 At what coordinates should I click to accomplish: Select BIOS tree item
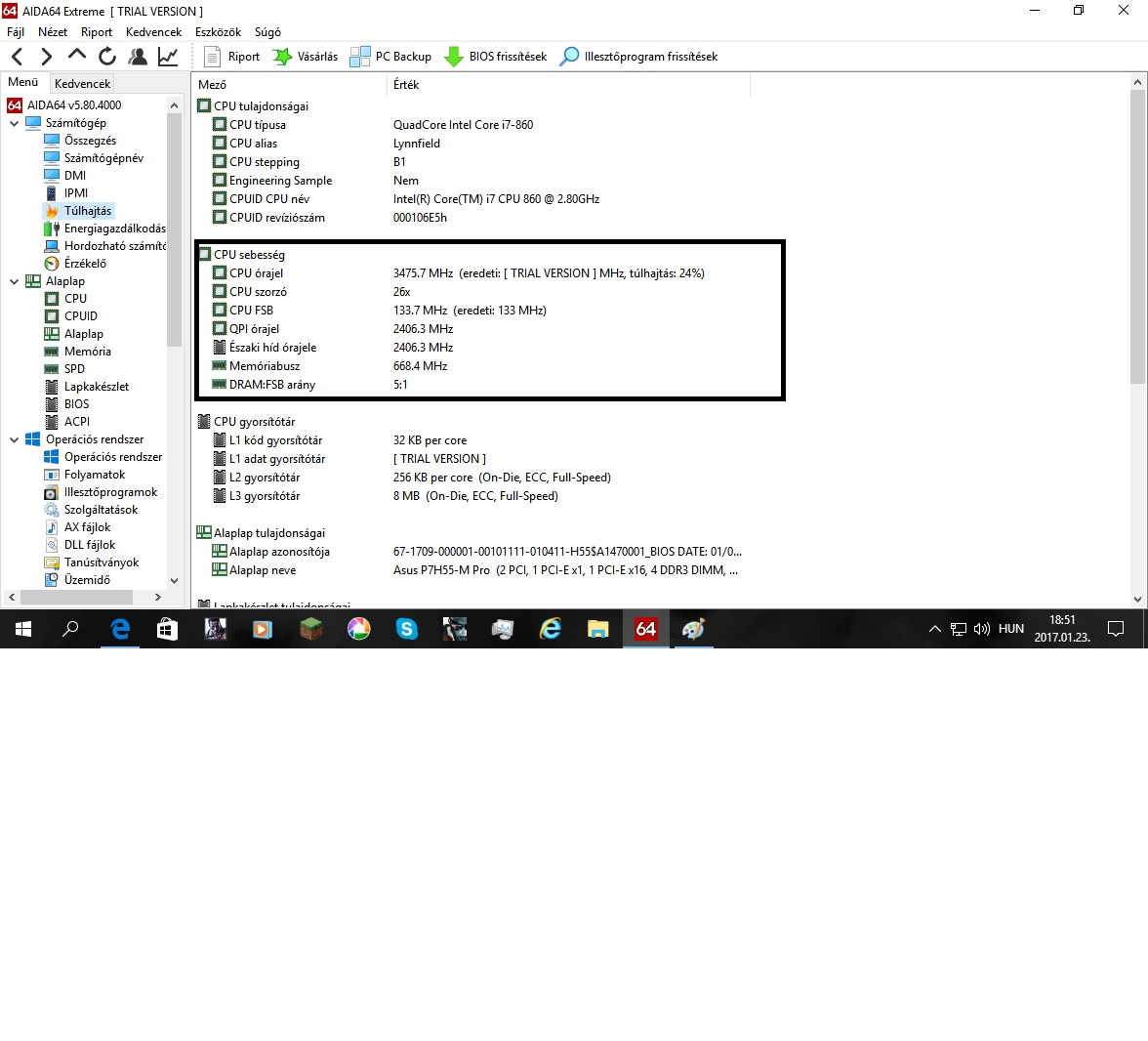(x=76, y=404)
